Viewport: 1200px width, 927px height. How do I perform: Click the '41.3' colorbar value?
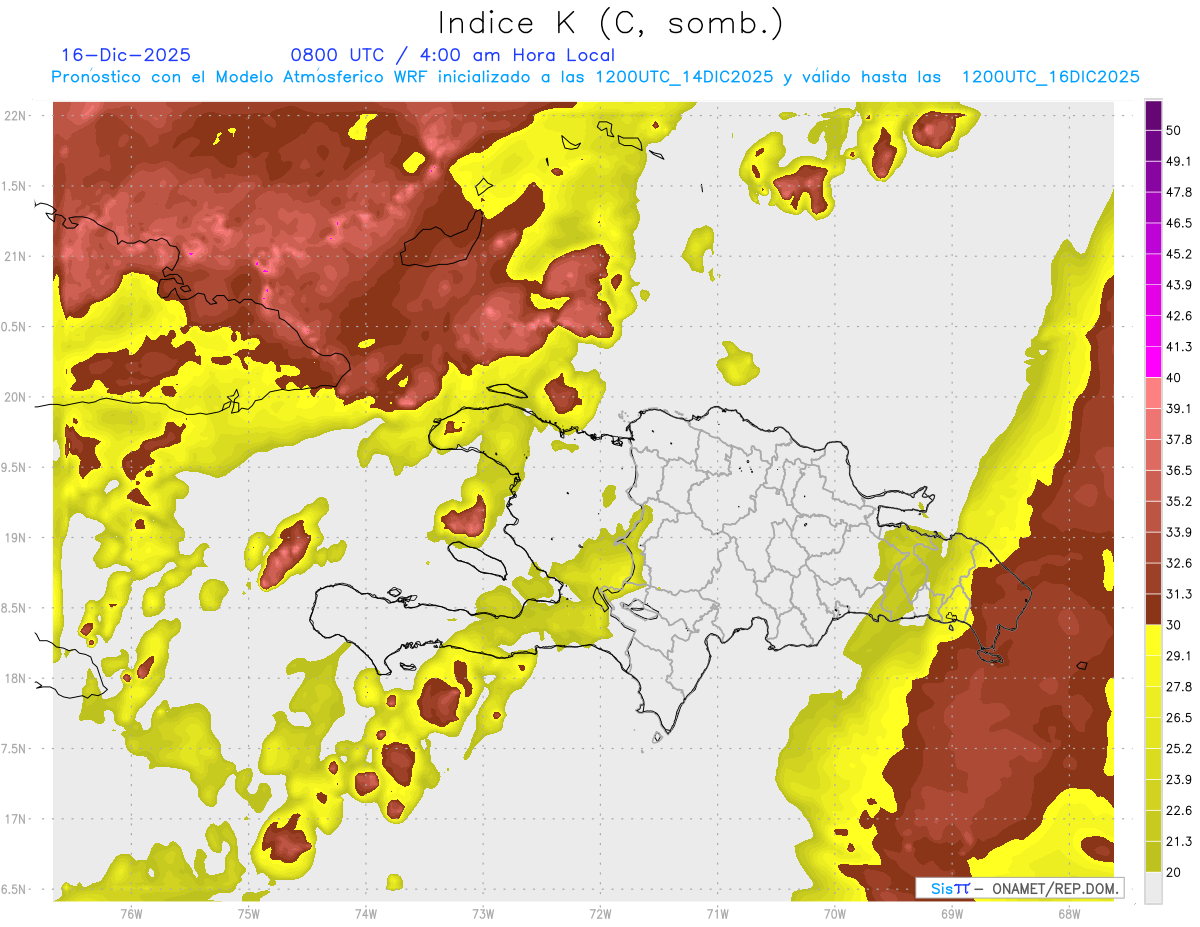pyautogui.click(x=1179, y=347)
